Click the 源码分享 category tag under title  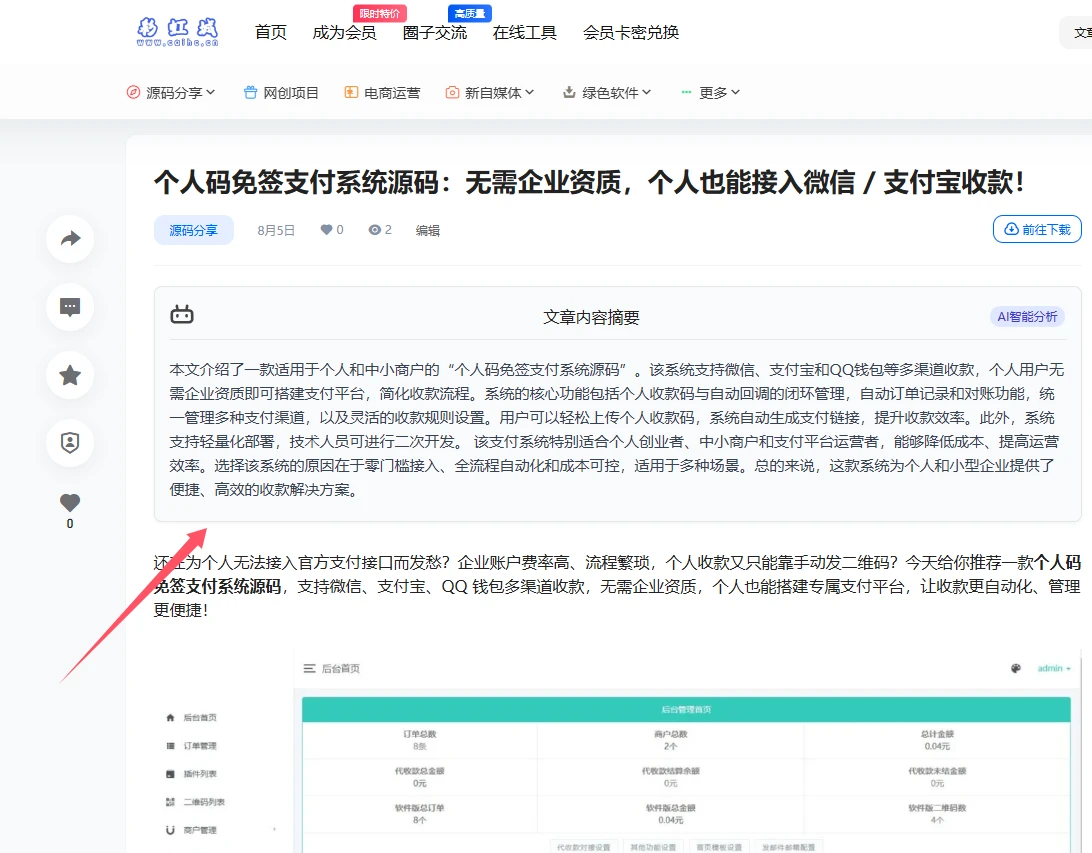[194, 230]
